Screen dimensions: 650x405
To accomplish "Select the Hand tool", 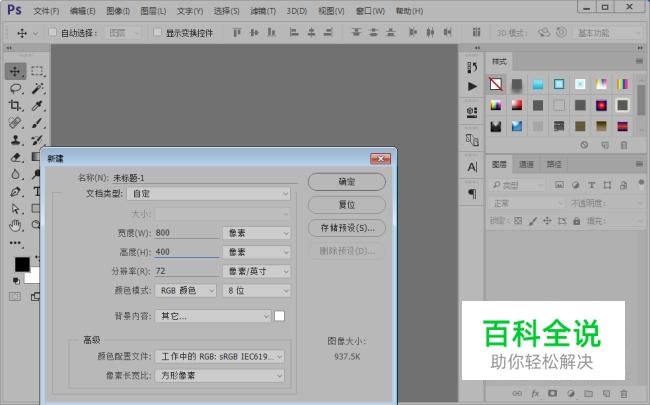I will click(15, 226).
